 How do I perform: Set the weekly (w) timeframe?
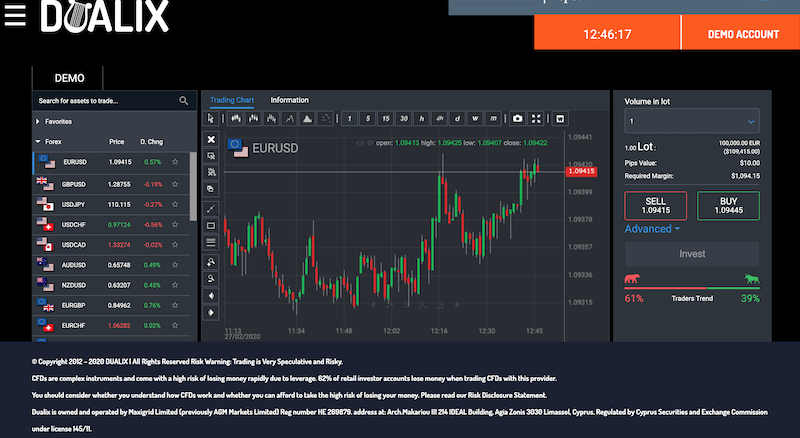[x=475, y=118]
